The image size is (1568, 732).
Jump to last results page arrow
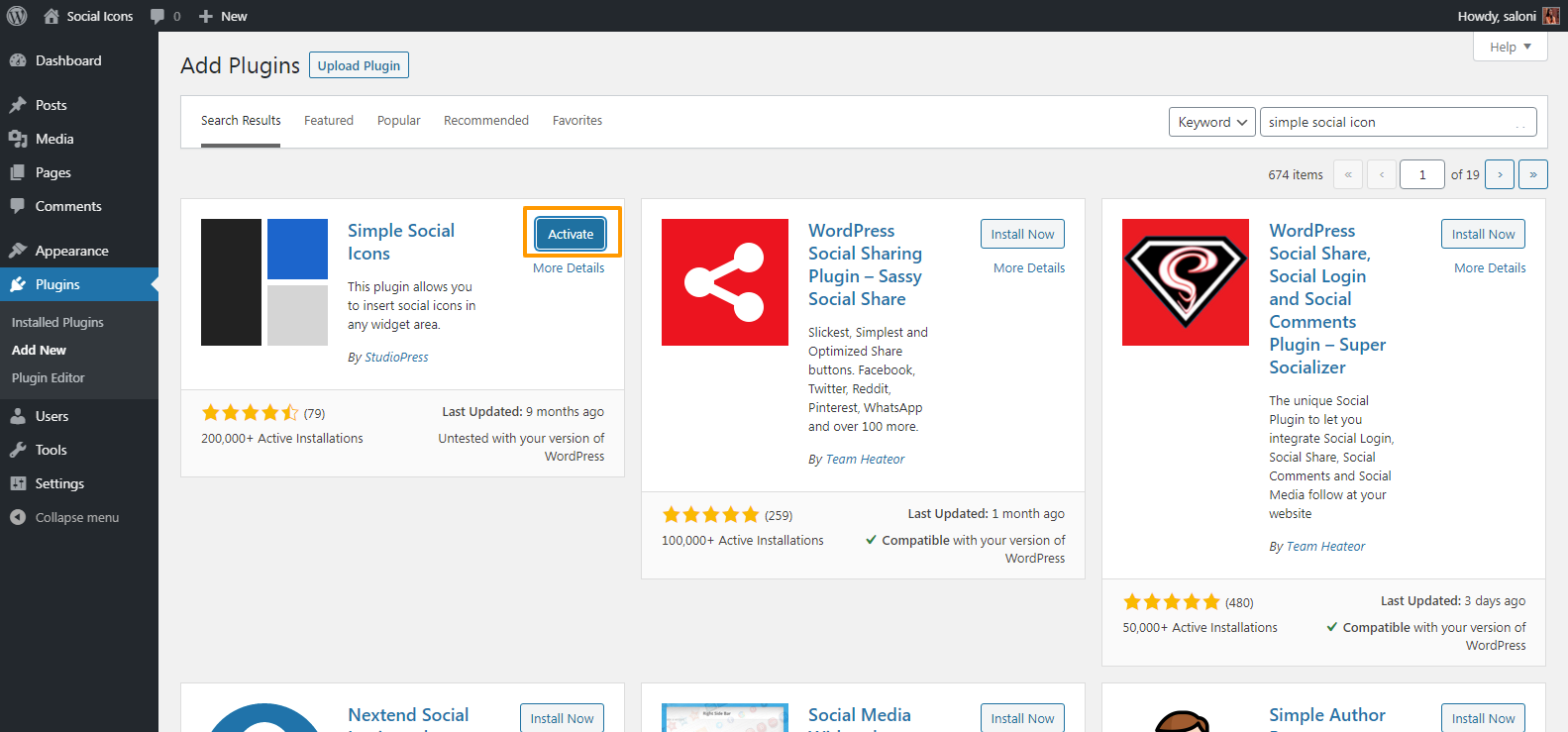coord(1533,174)
